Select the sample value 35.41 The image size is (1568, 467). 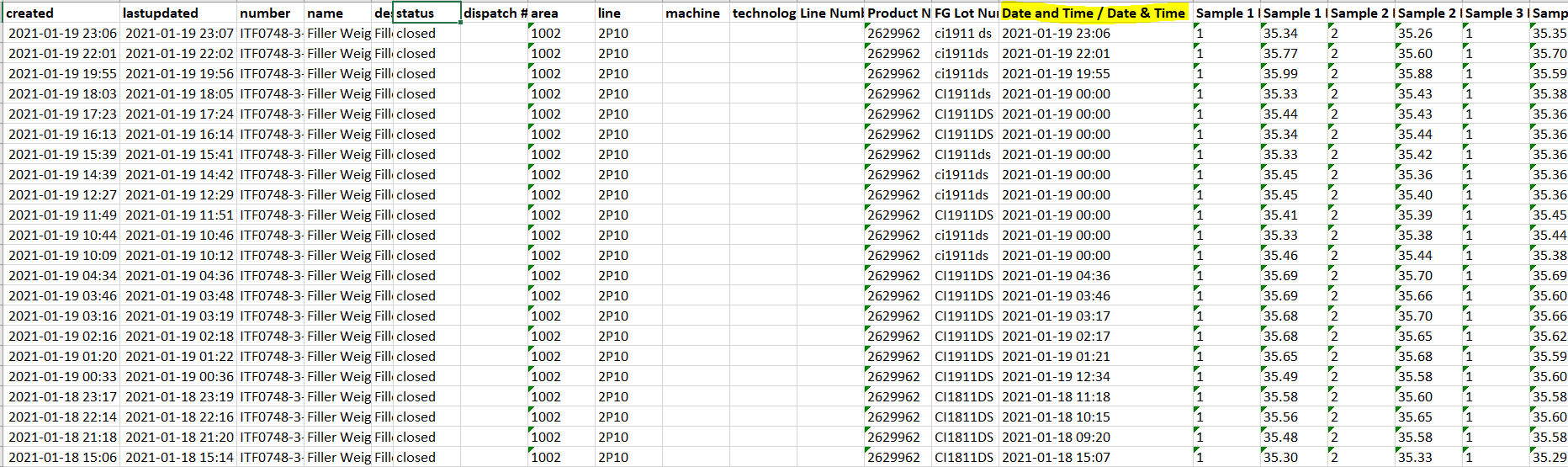[1293, 215]
